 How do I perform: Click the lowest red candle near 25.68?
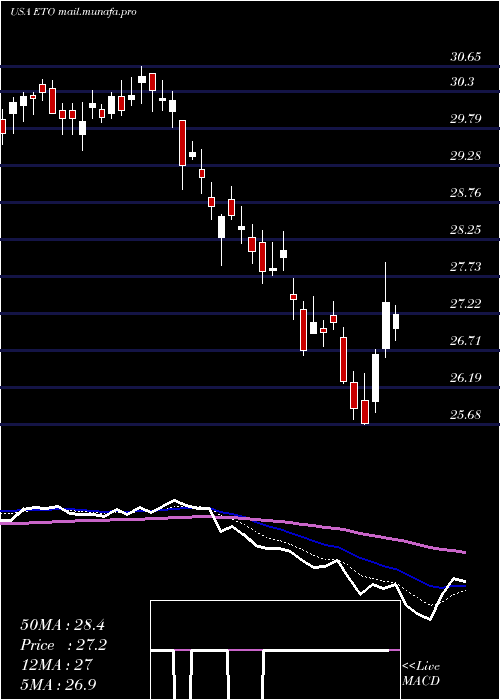pyautogui.click(x=365, y=412)
